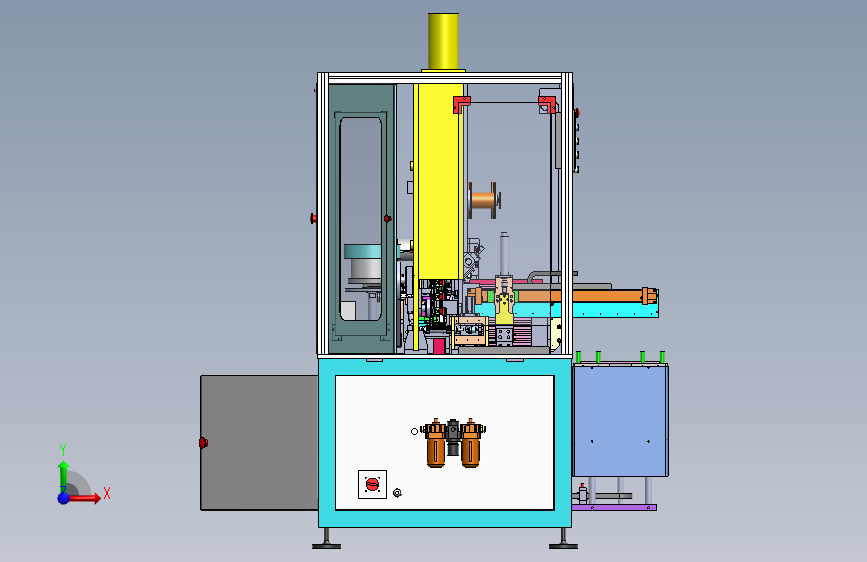
Task: Select the left leveling foot of the base
Action: point(326,539)
